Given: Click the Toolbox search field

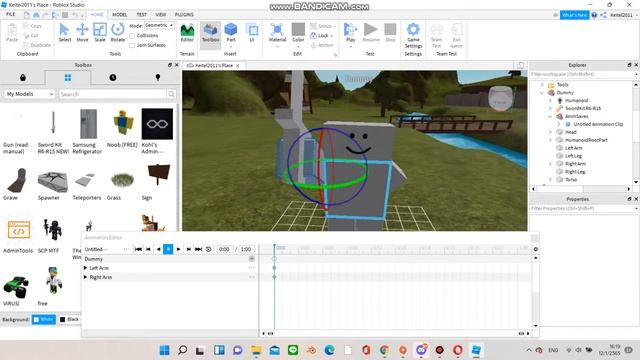Looking at the screenshot, I should coord(112,94).
